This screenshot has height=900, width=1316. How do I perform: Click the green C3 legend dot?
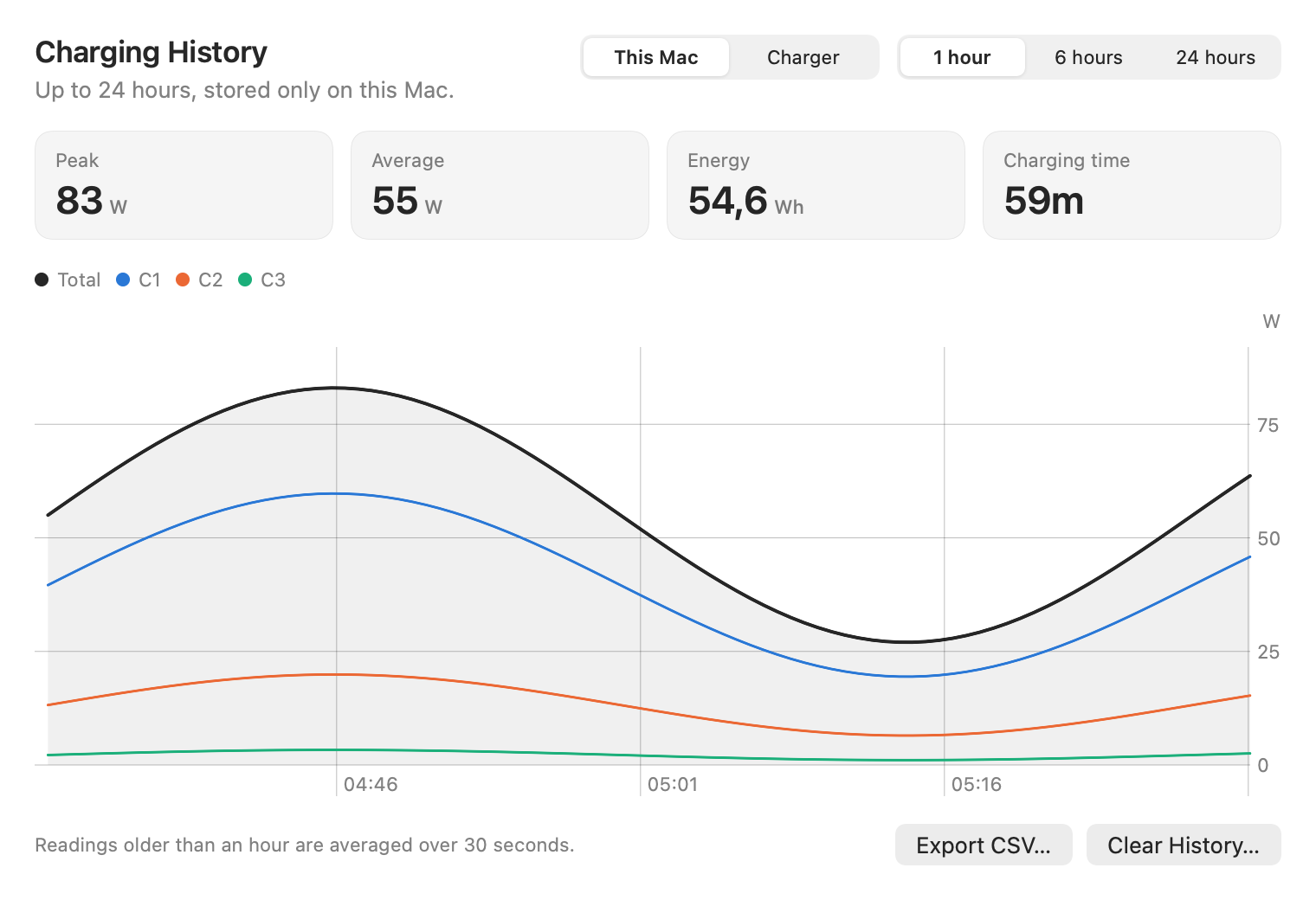(x=245, y=280)
